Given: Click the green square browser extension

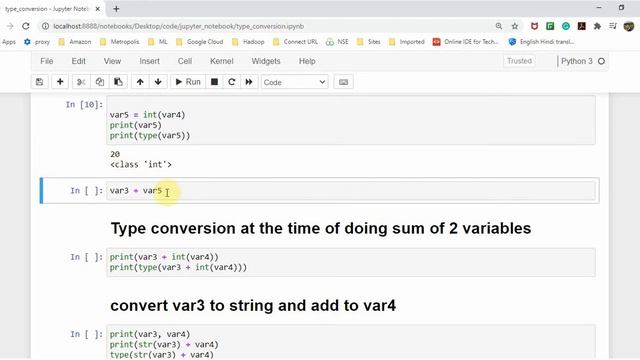Looking at the screenshot, I should [550, 26].
